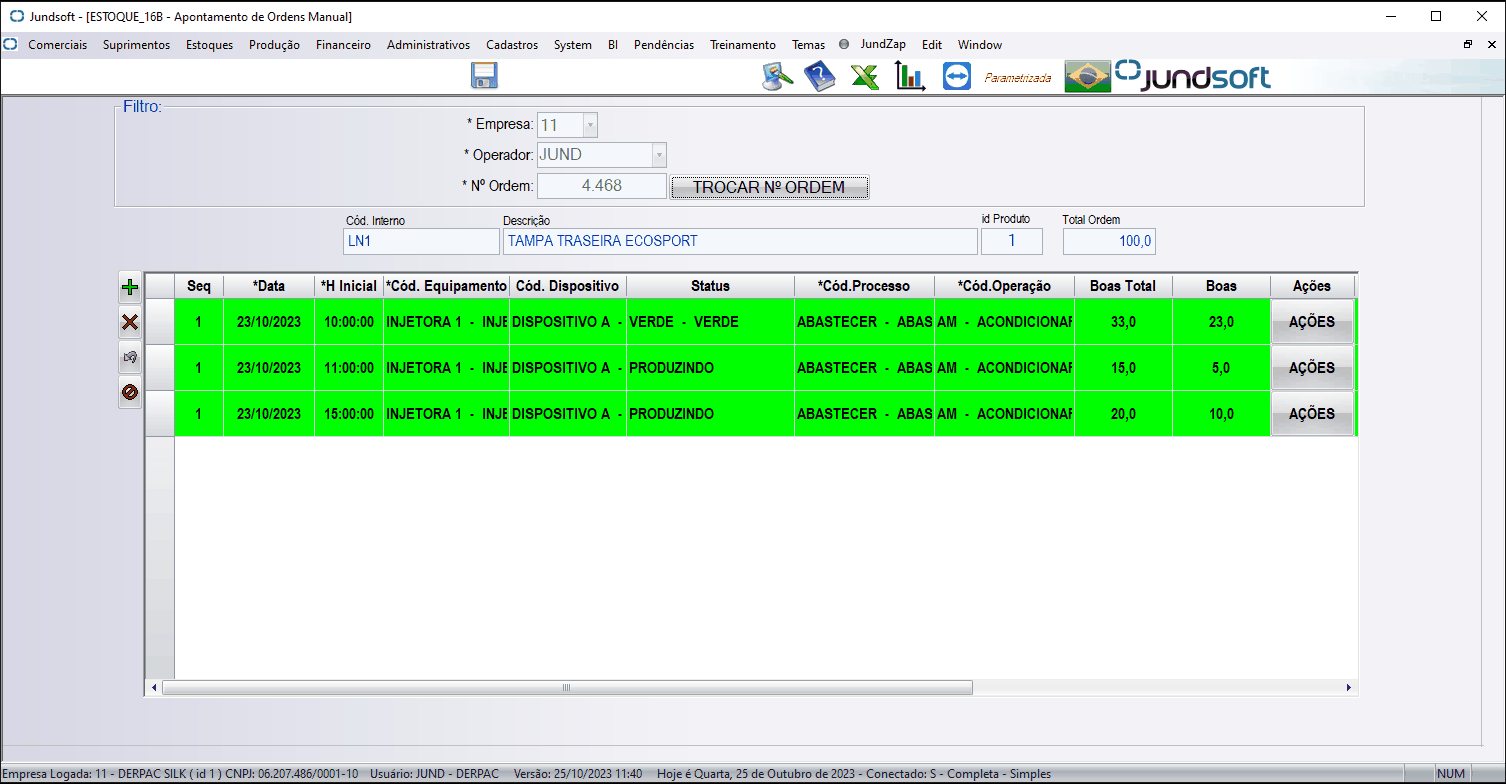Click AÇÕES button on the 11:00:00 row

click(1312, 368)
